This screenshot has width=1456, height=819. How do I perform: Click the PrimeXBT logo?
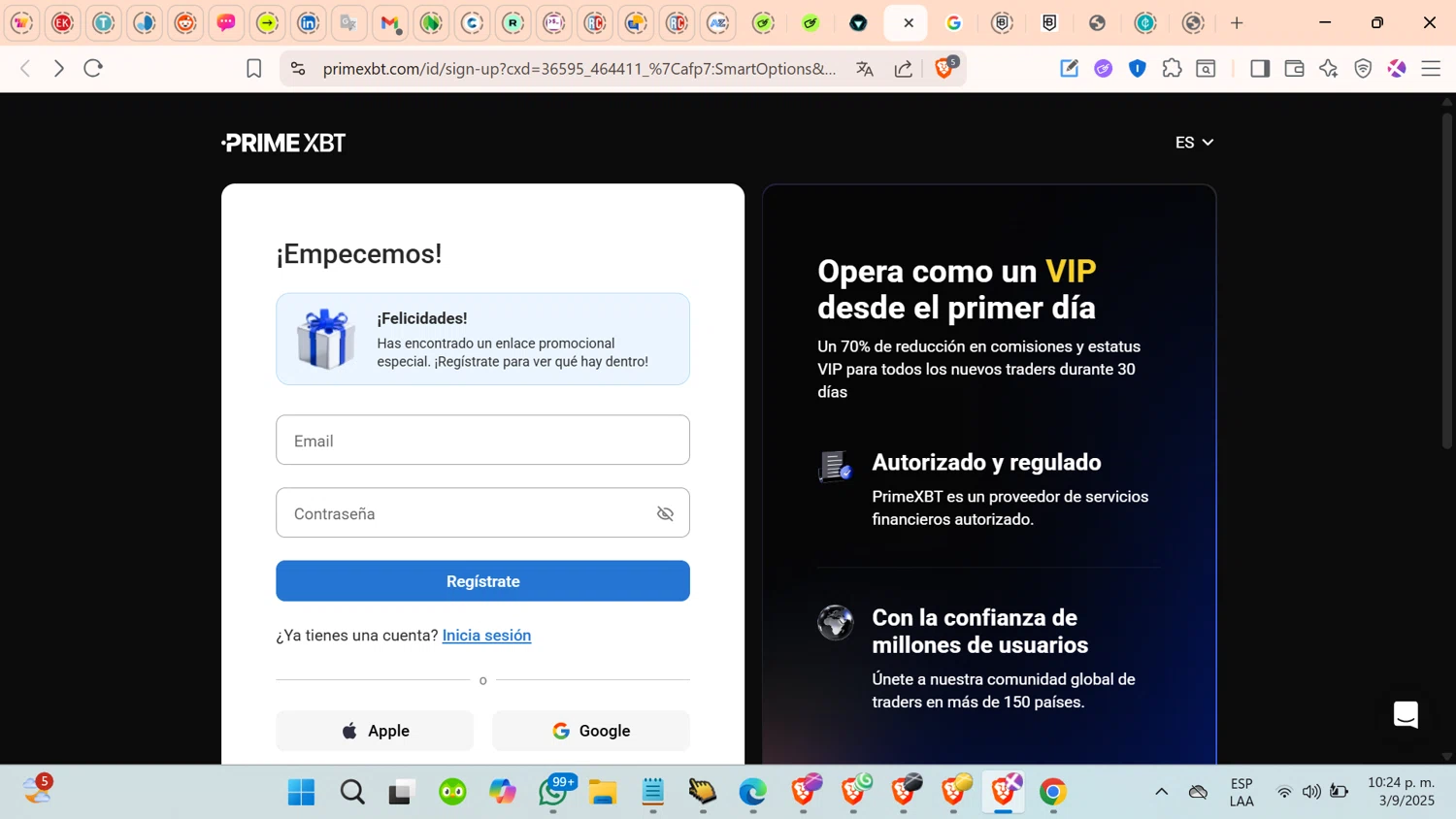pos(283,143)
